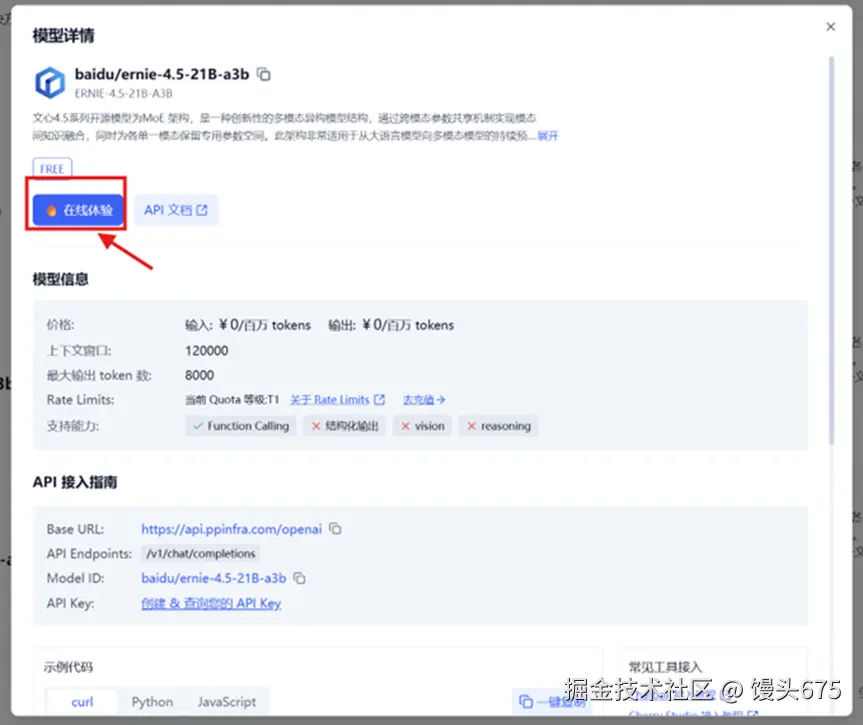Open the create and view API Key link
Image resolution: width=863 pixels, height=725 pixels.
[x=211, y=603]
